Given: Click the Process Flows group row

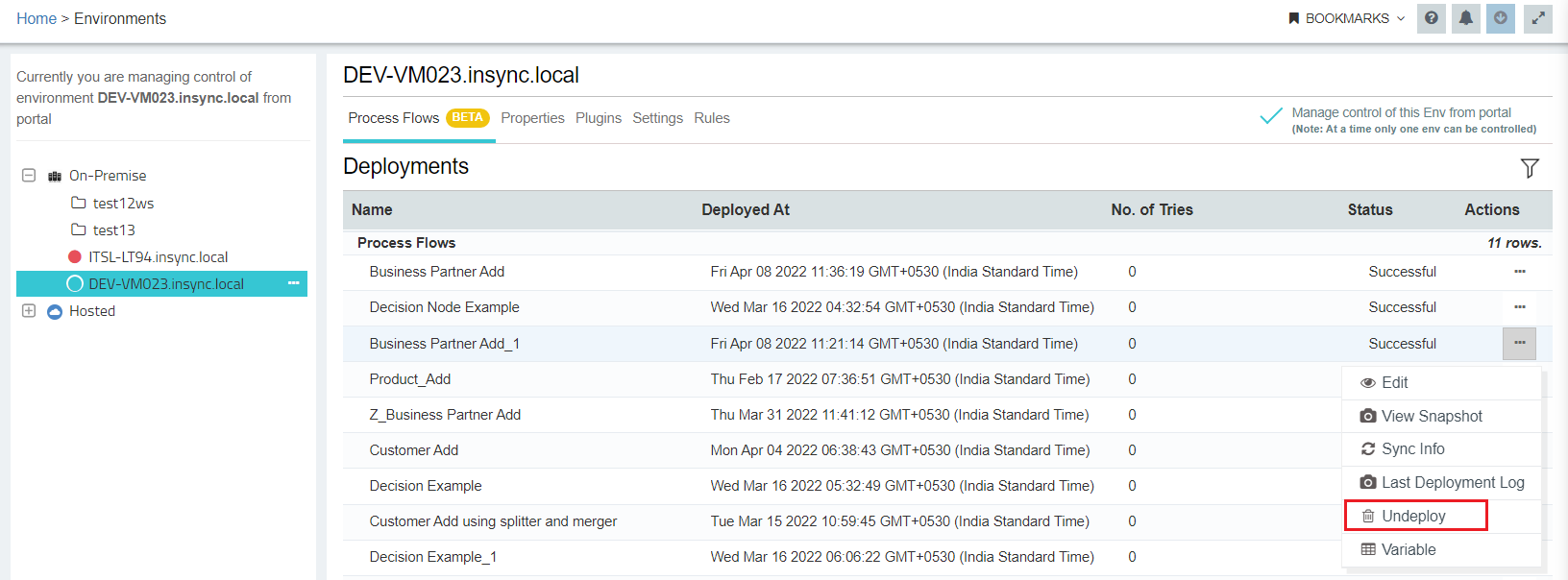Looking at the screenshot, I should [947, 243].
